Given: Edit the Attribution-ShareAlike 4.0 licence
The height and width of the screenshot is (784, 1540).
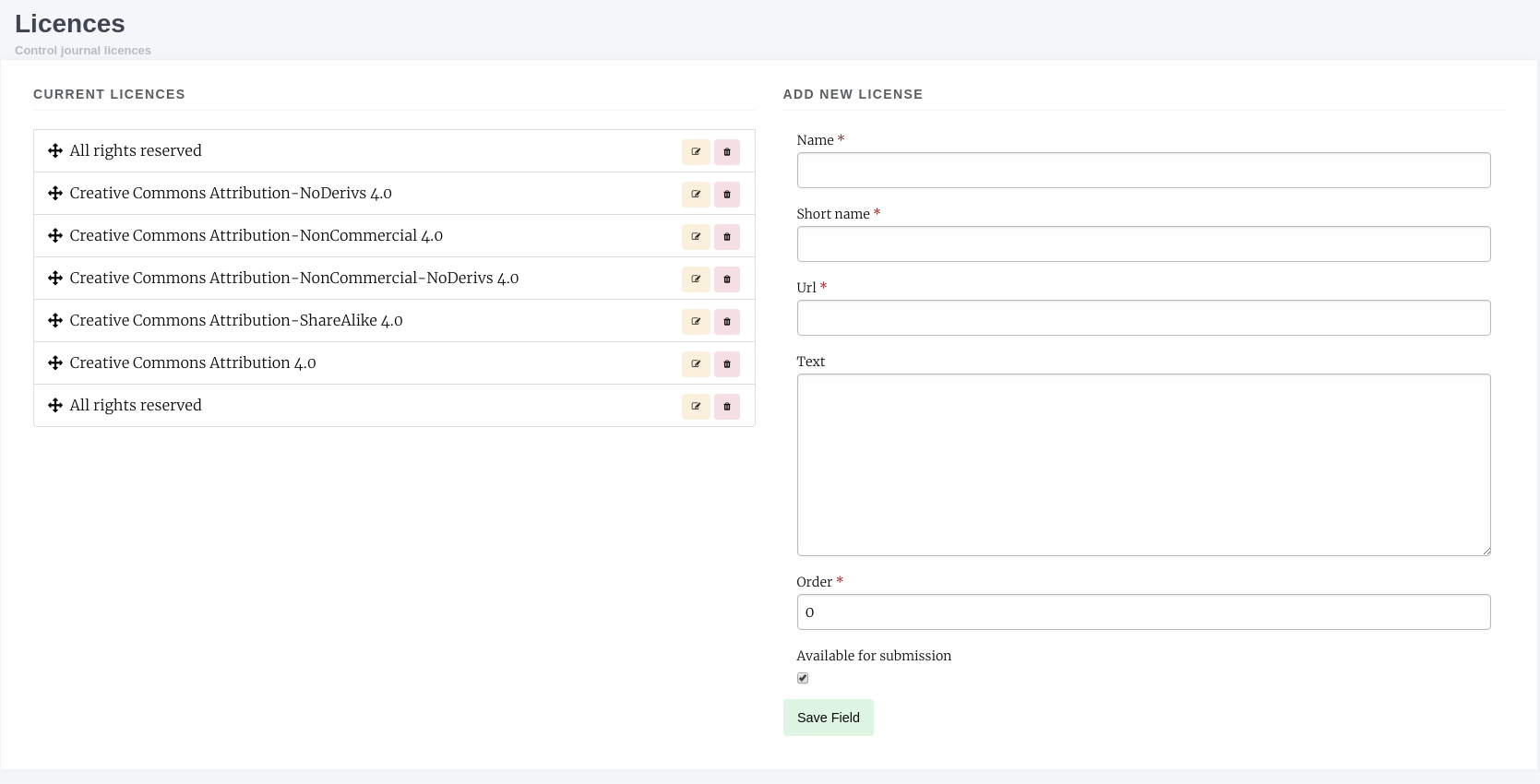Looking at the screenshot, I should pyautogui.click(x=696, y=322).
